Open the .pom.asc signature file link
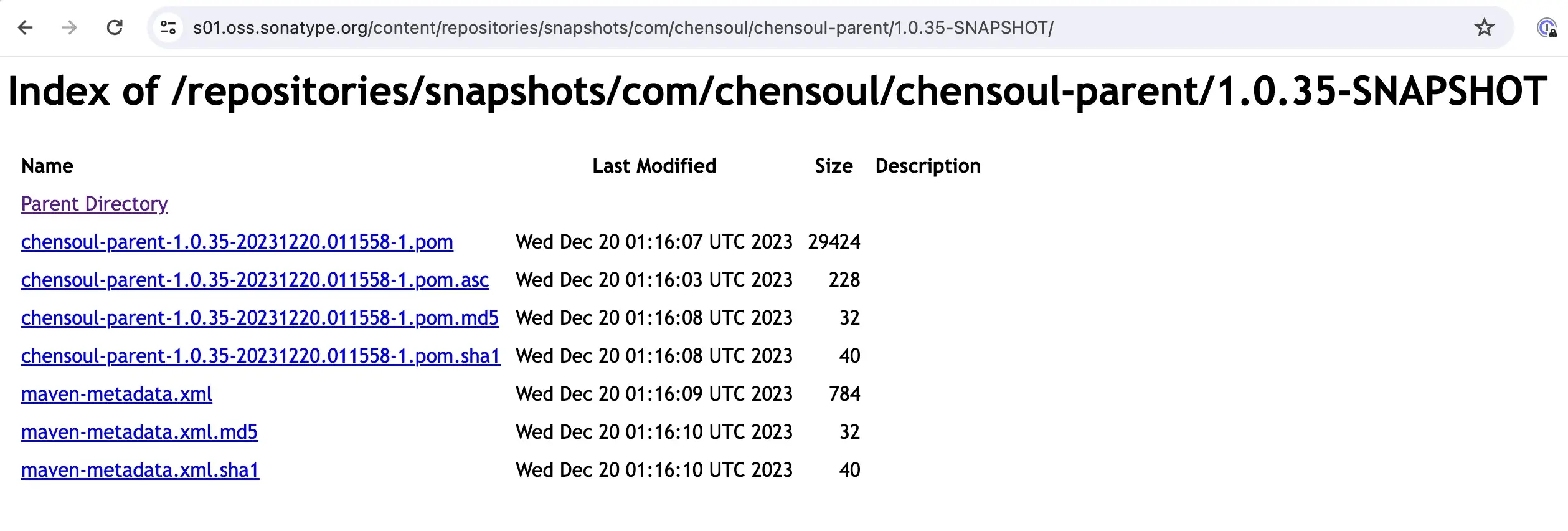 [x=255, y=280]
